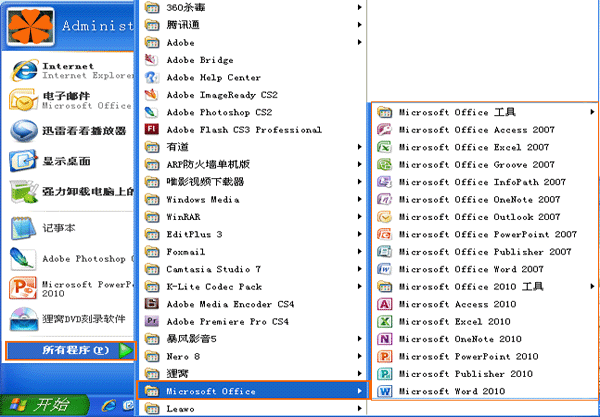This screenshot has width=600, height=417.
Task: Expand Microsoft Office 工具 submenu arrow
Action: tap(592, 112)
